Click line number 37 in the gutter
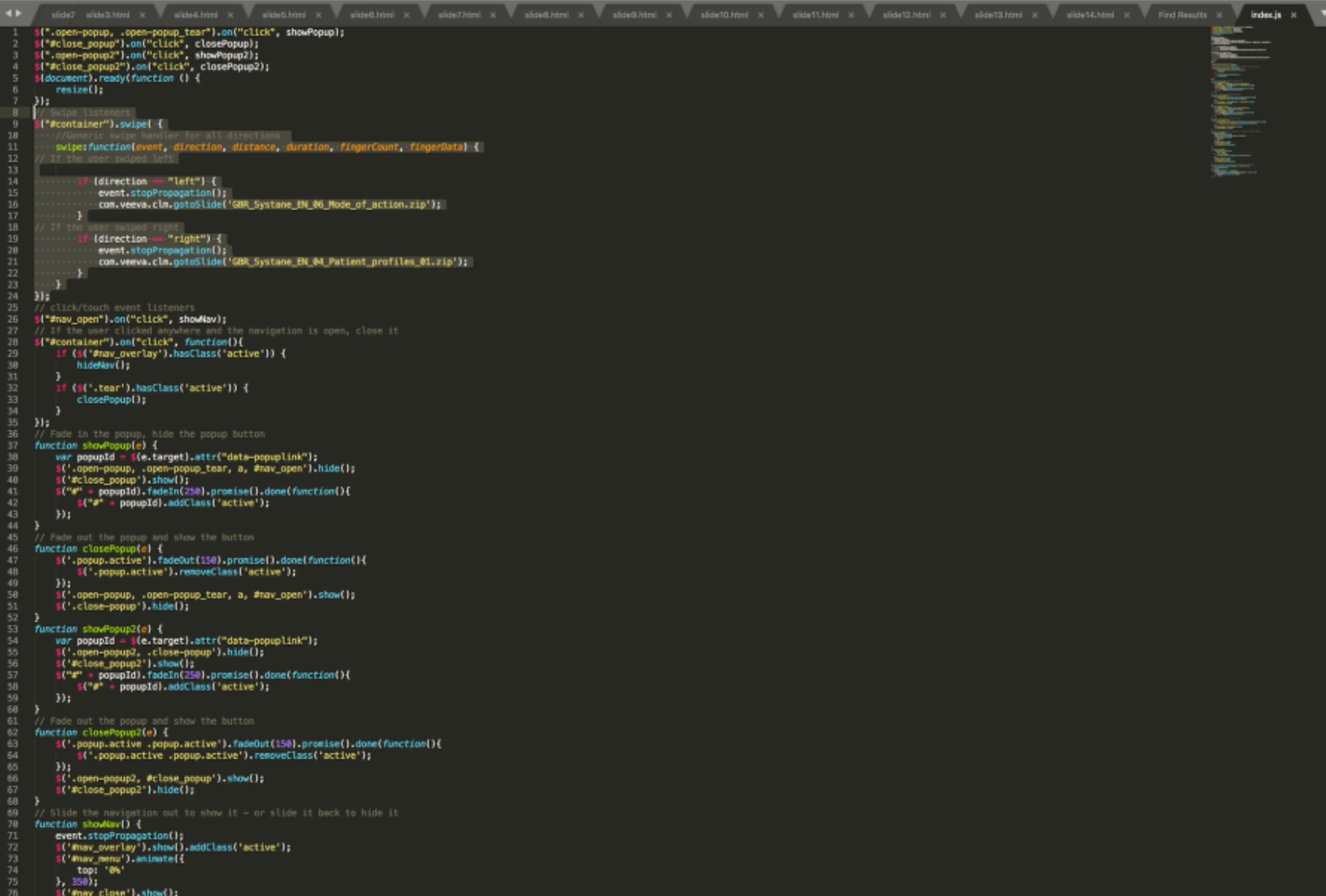 [13, 445]
